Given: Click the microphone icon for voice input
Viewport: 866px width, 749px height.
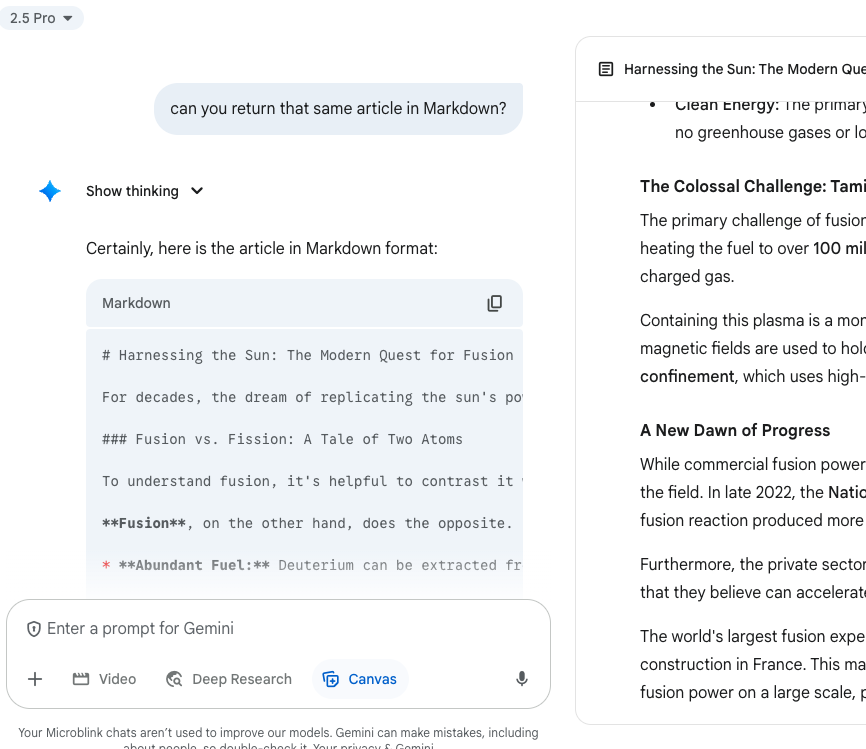Looking at the screenshot, I should (522, 679).
